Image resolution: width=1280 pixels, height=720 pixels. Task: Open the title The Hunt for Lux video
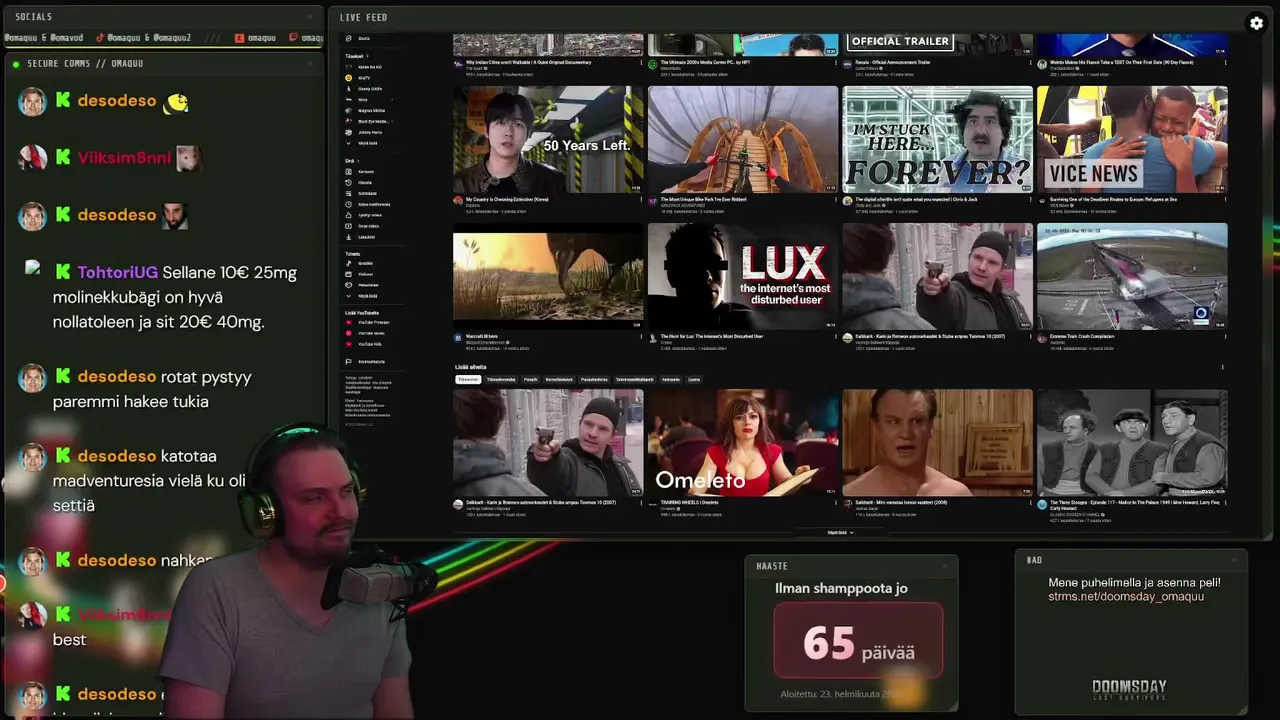click(712, 336)
